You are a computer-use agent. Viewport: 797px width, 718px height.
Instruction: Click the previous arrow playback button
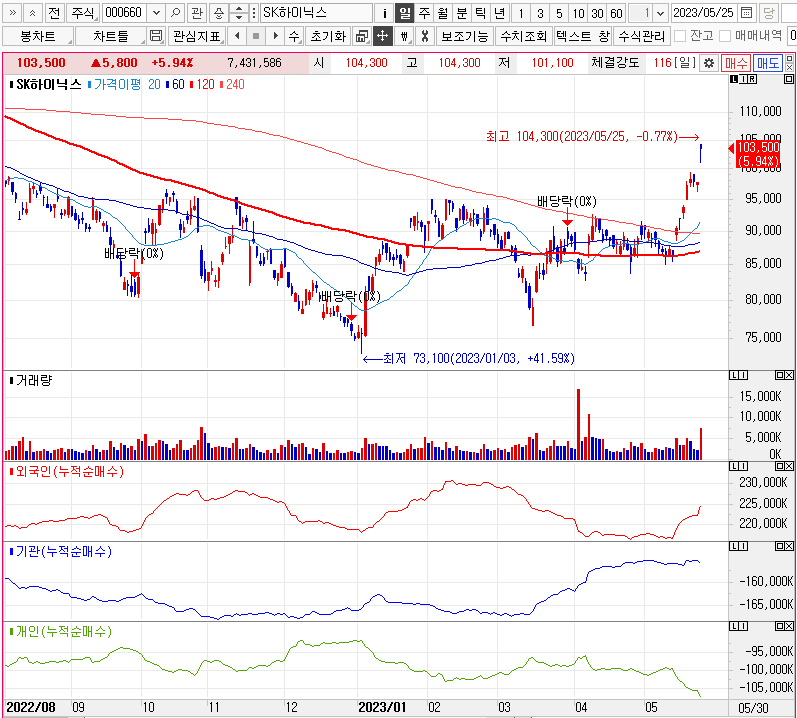237,36
